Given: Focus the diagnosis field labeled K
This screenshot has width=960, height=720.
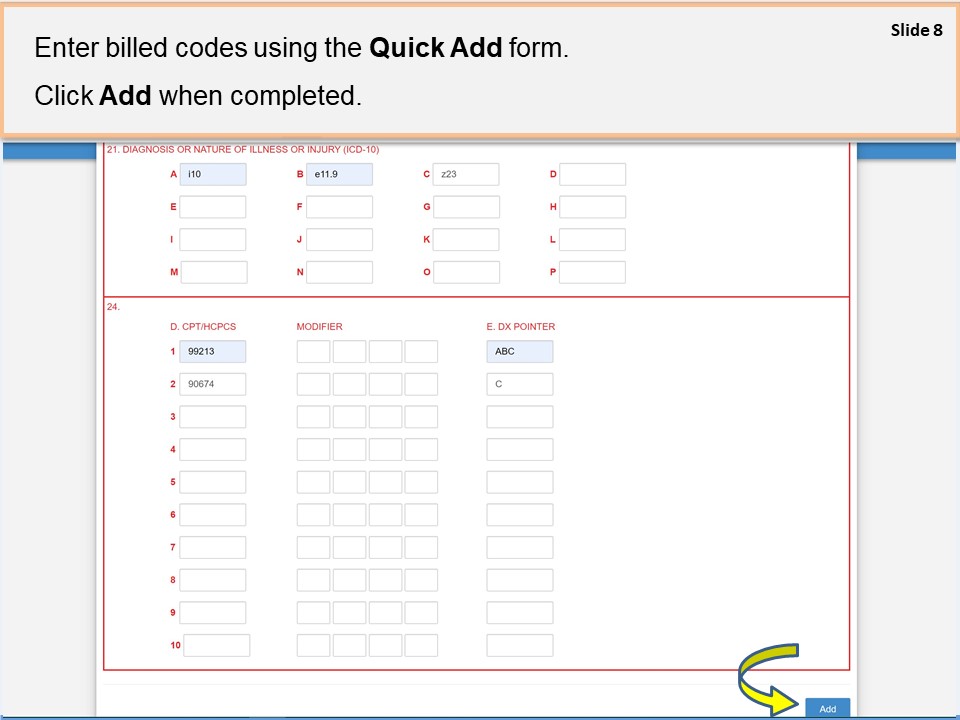Looking at the screenshot, I should coord(466,240).
